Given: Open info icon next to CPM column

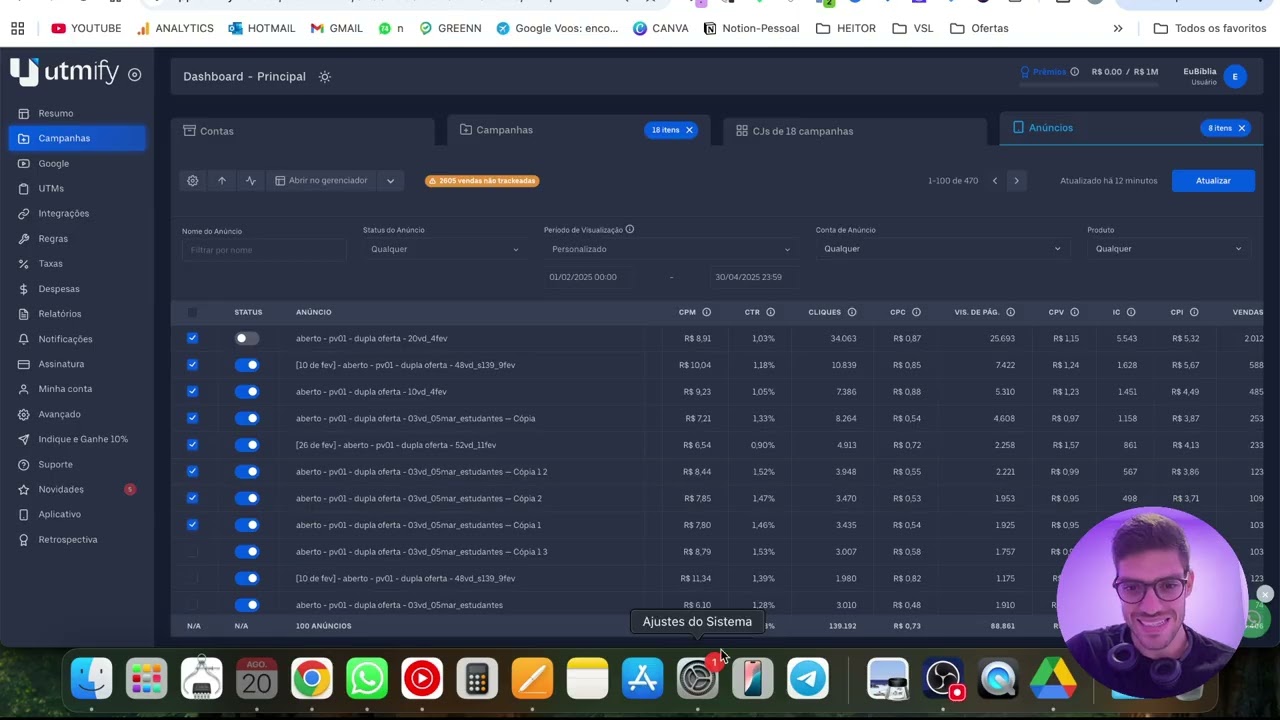Looking at the screenshot, I should tap(706, 312).
